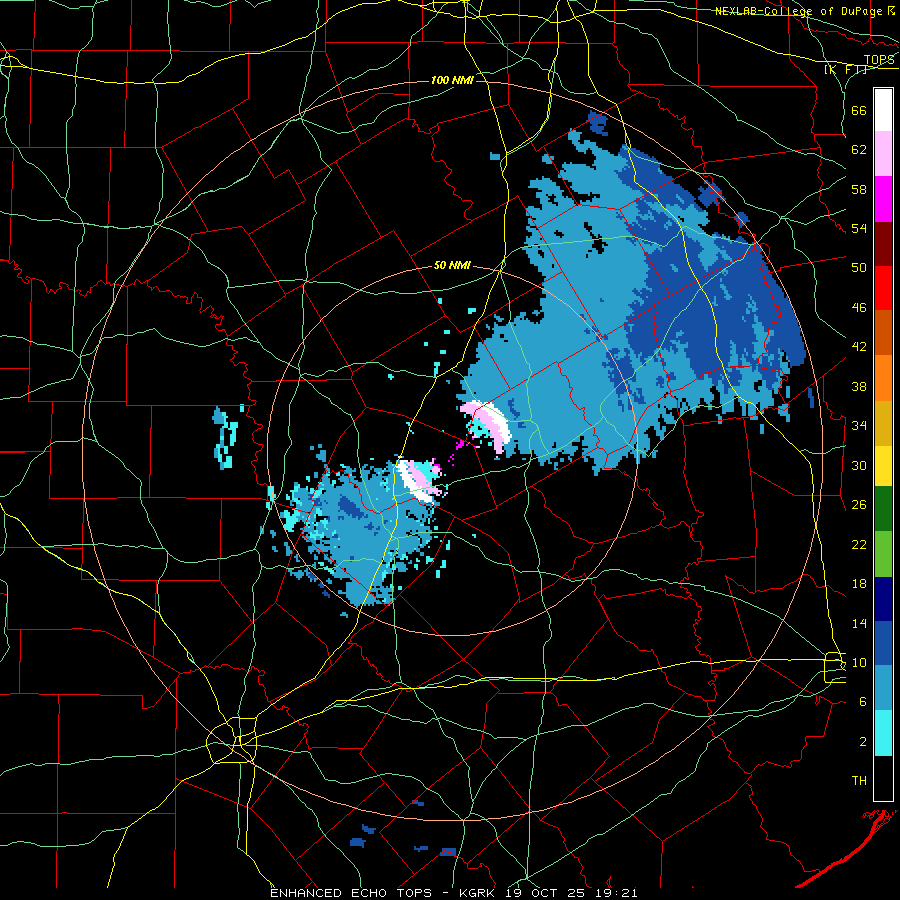Click the ENHANCED ECHO TOPS KGRK caption
The image size is (900, 900).
click(454, 893)
